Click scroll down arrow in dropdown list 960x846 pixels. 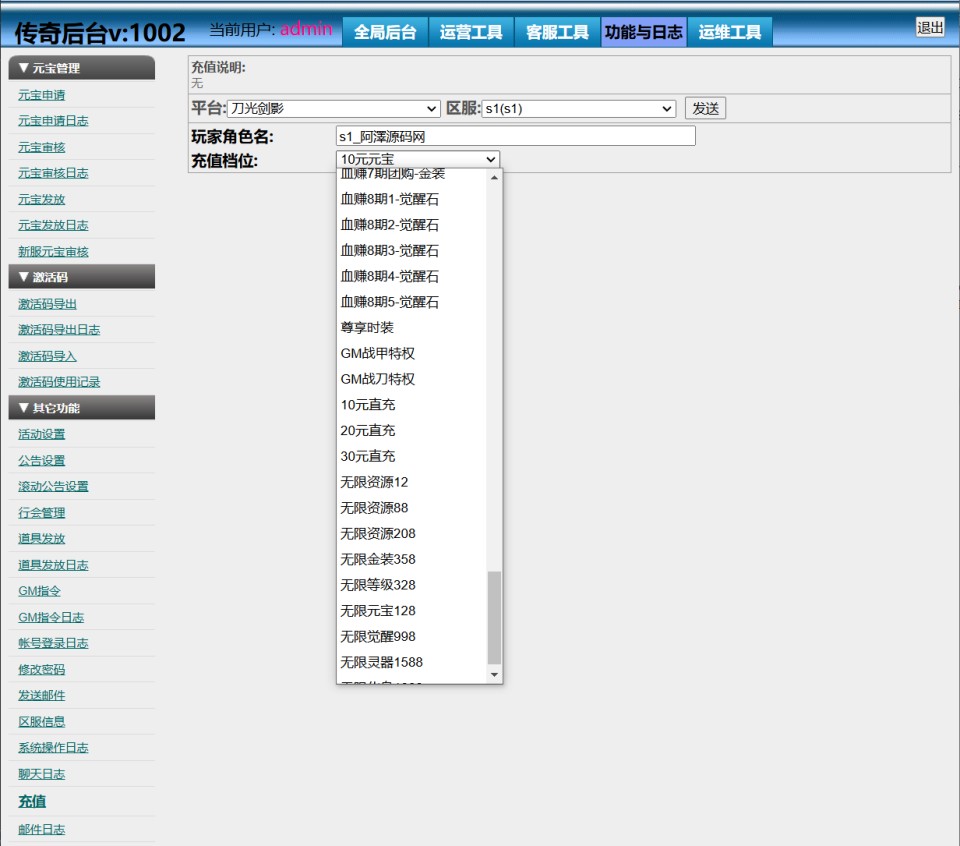(494, 676)
